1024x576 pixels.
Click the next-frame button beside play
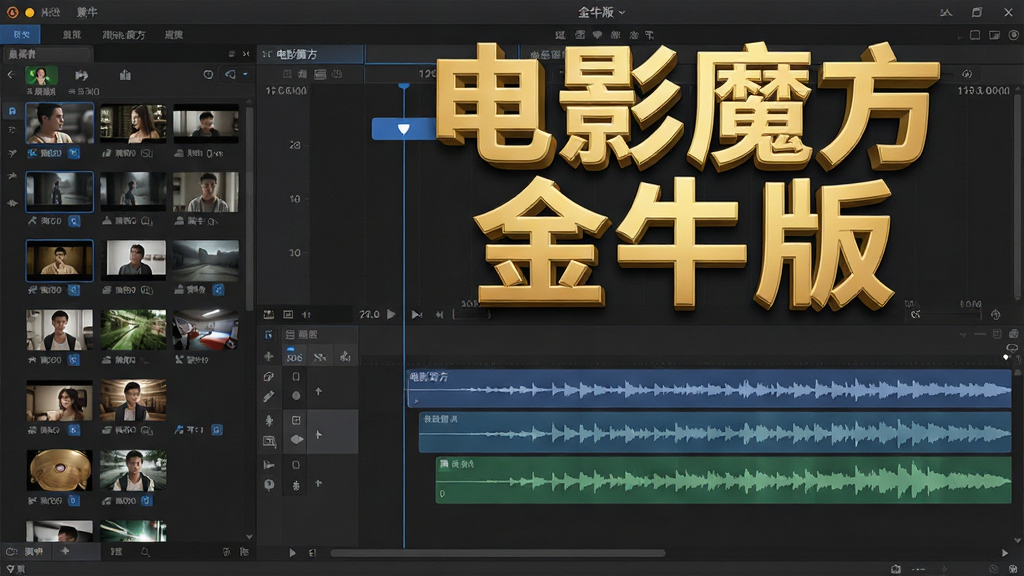click(417, 315)
